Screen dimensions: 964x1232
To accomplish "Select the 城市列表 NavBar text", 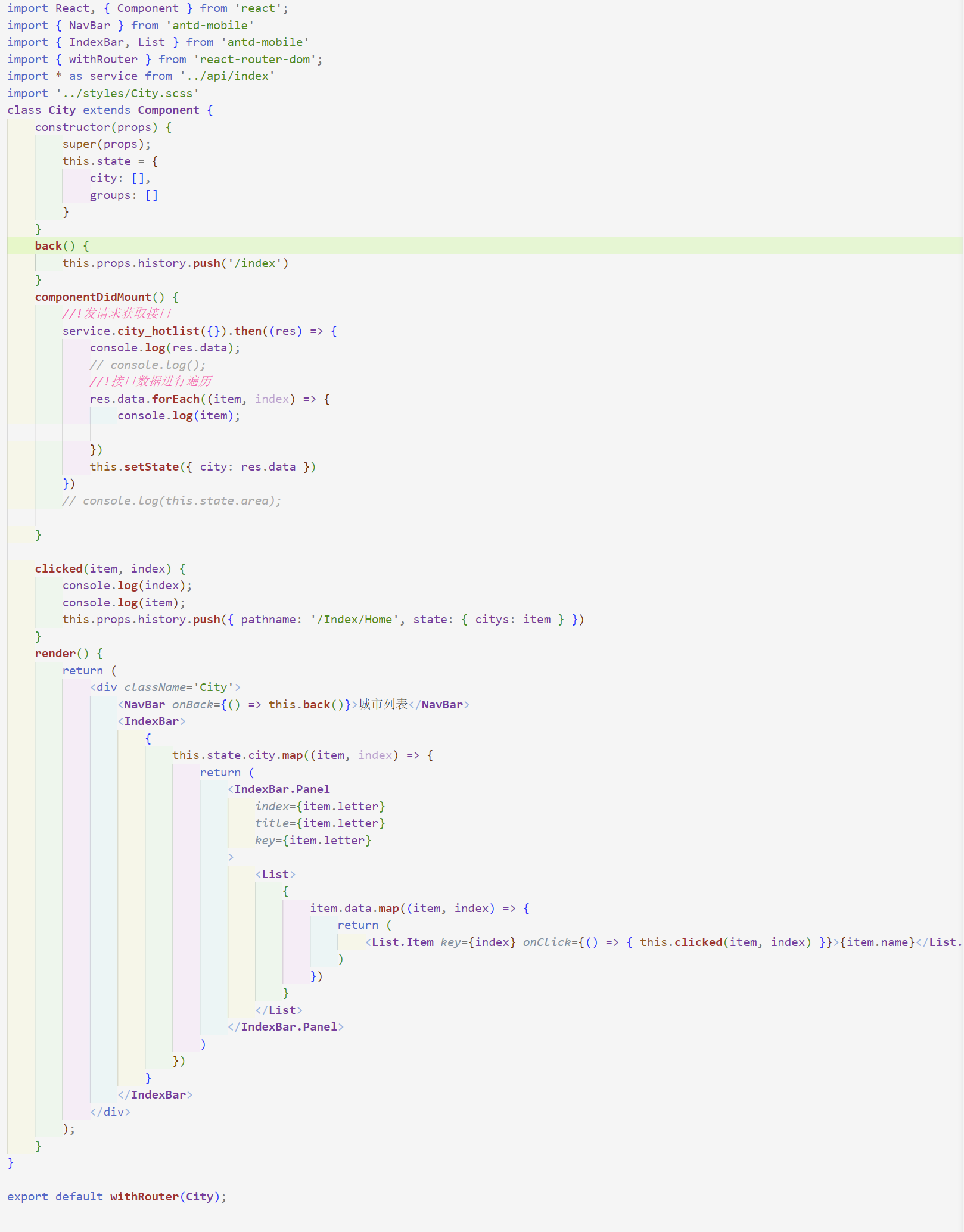I will pos(382,704).
